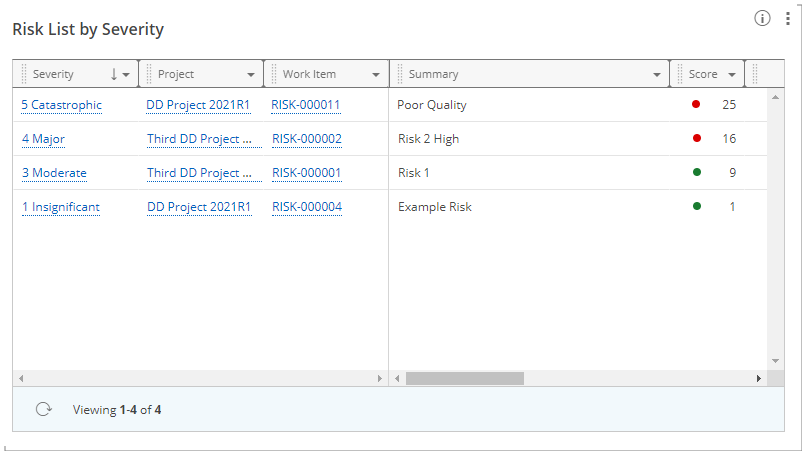Open work item RISK-000002

(306, 139)
